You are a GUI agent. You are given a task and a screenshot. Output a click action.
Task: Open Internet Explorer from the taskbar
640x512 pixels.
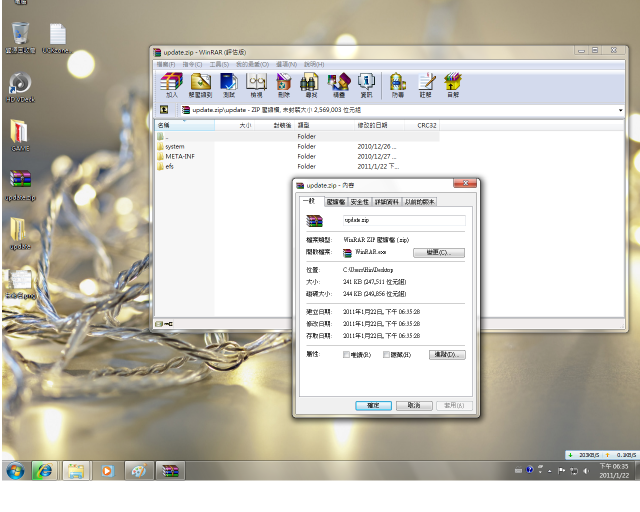coord(44,471)
